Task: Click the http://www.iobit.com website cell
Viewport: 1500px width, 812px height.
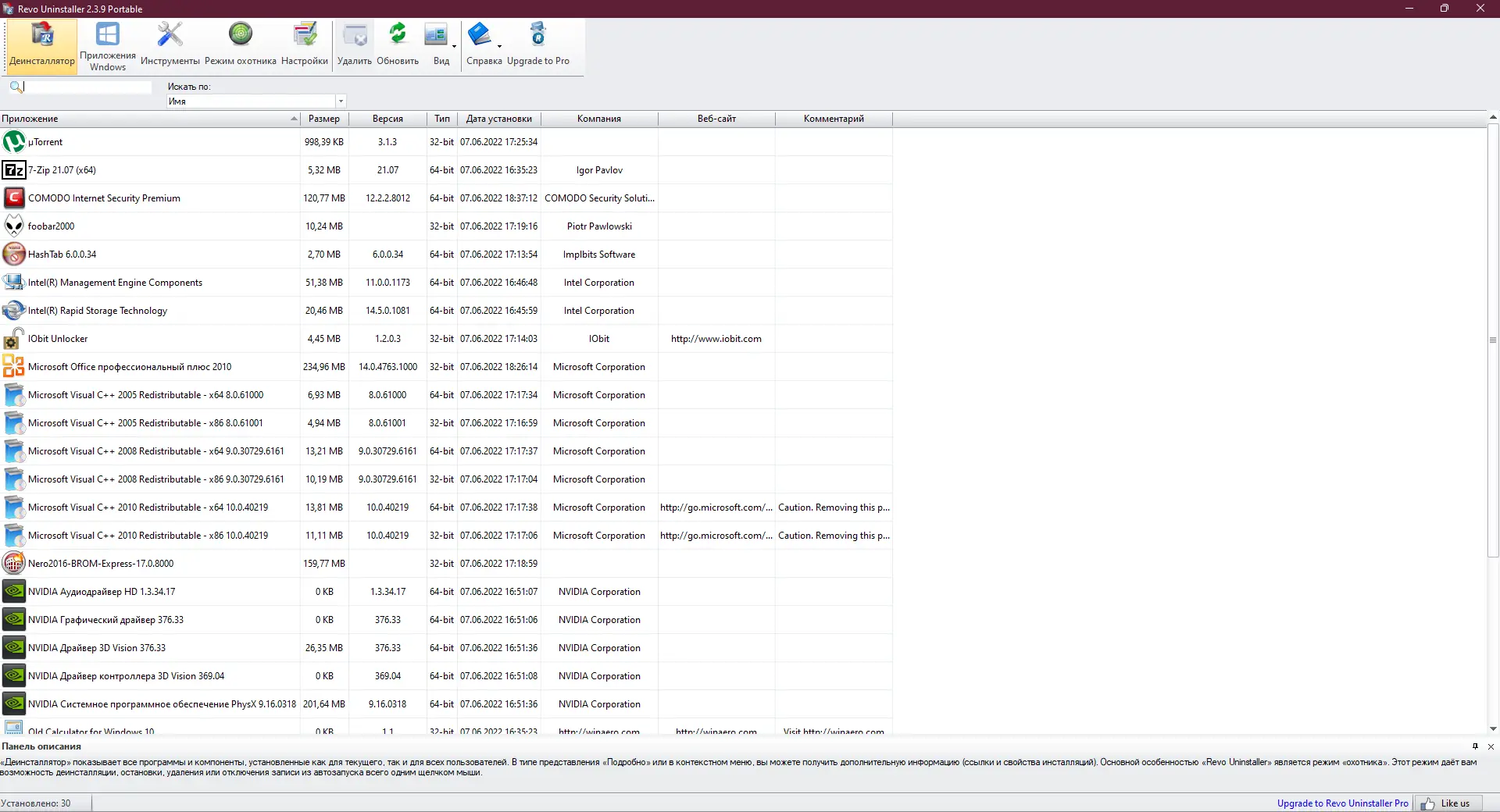Action: [x=716, y=339]
